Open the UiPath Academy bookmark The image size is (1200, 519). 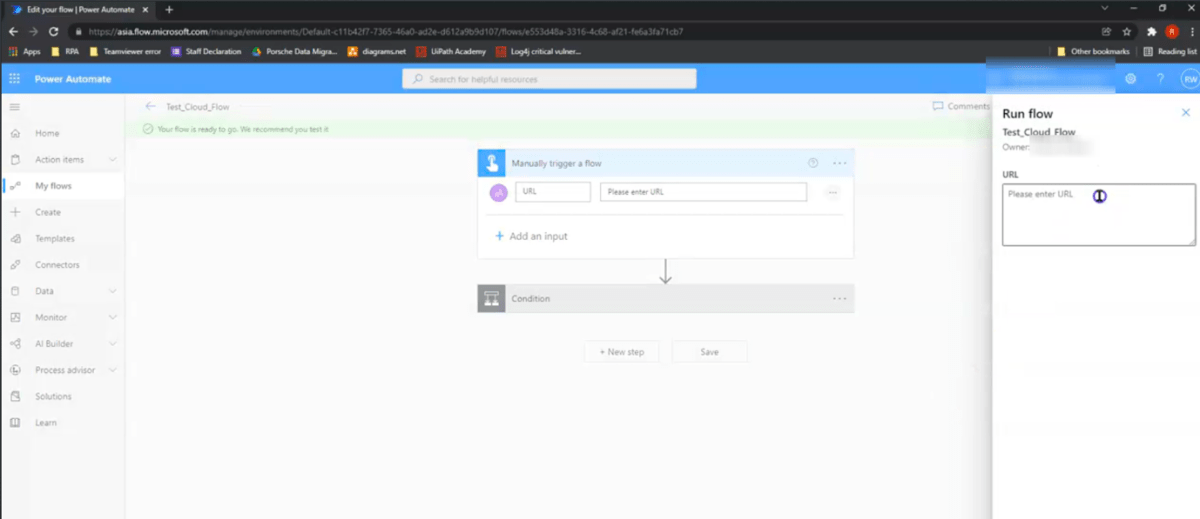451,51
